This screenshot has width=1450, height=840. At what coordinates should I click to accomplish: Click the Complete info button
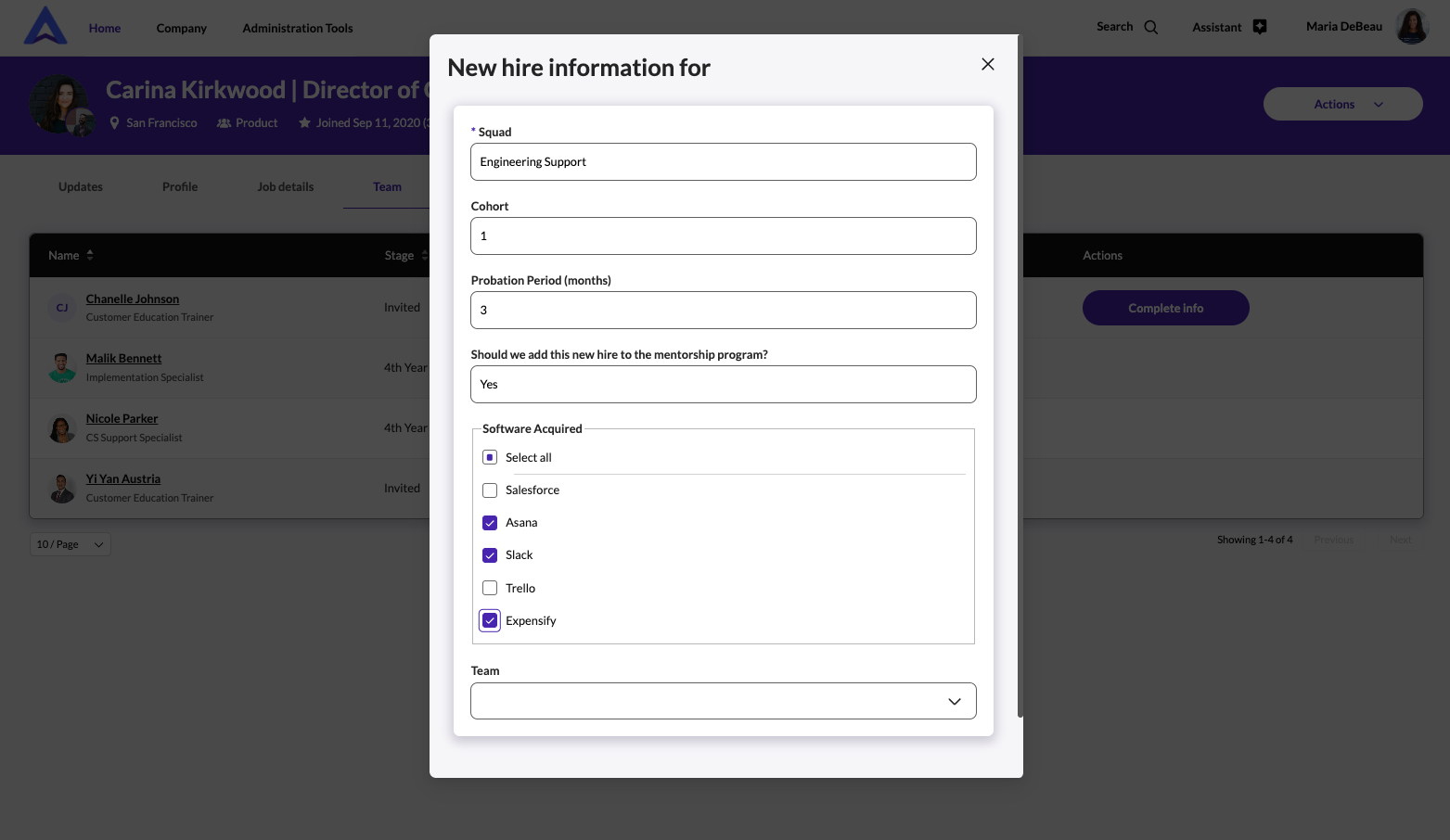tap(1165, 308)
